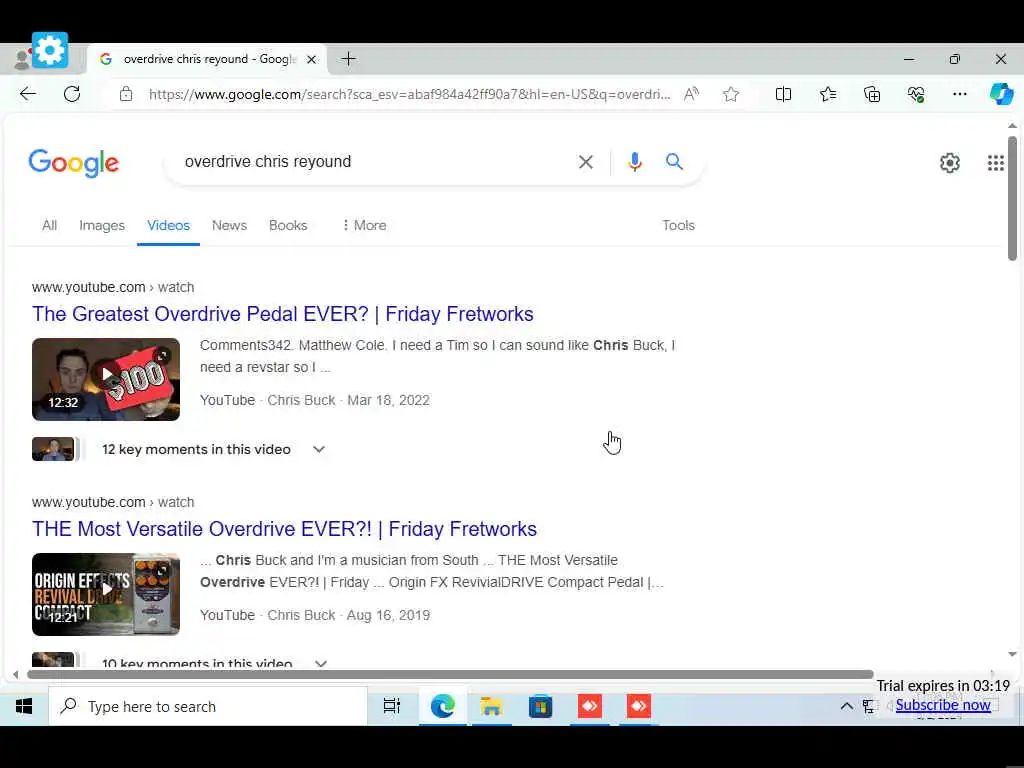Click first result's www.youtube.com › watch text
Image resolution: width=1024 pixels, height=768 pixels.
(x=113, y=287)
